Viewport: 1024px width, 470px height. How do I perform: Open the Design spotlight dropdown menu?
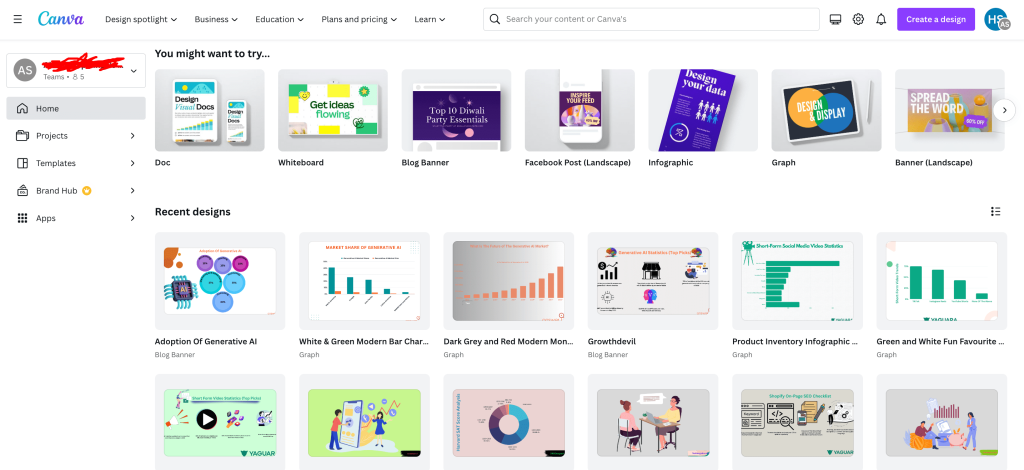tap(141, 19)
